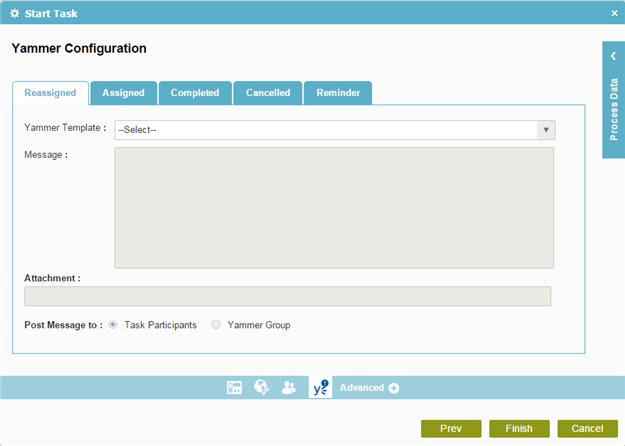This screenshot has width=625, height=446.
Task: Click the Attachment label
Action: click(x=52, y=278)
